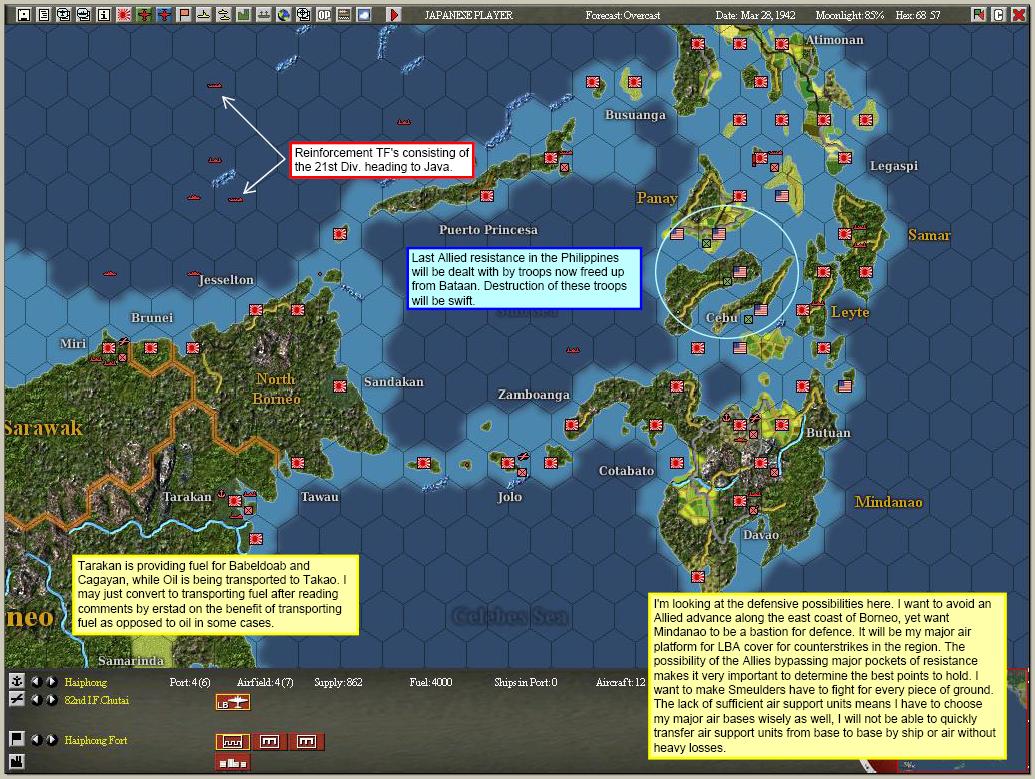Open the document list toolbar icon
Screen dimensions: 1035x779
click(x=44, y=15)
